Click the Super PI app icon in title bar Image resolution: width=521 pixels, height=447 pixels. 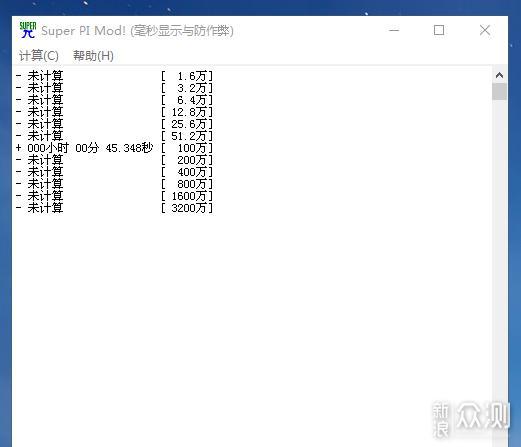(28, 30)
